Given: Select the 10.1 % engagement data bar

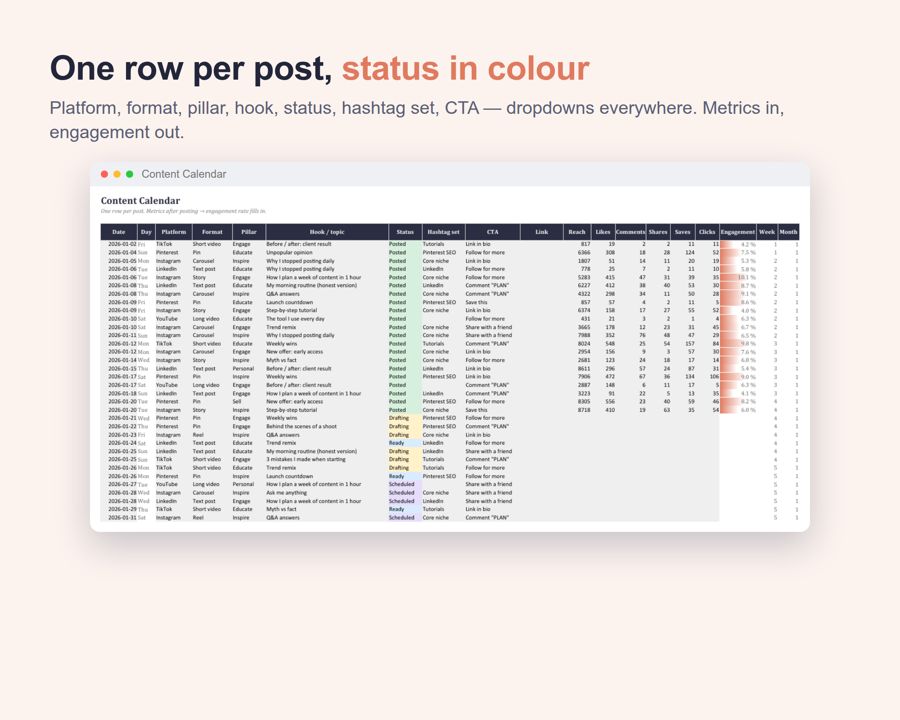Looking at the screenshot, I should [738, 277].
